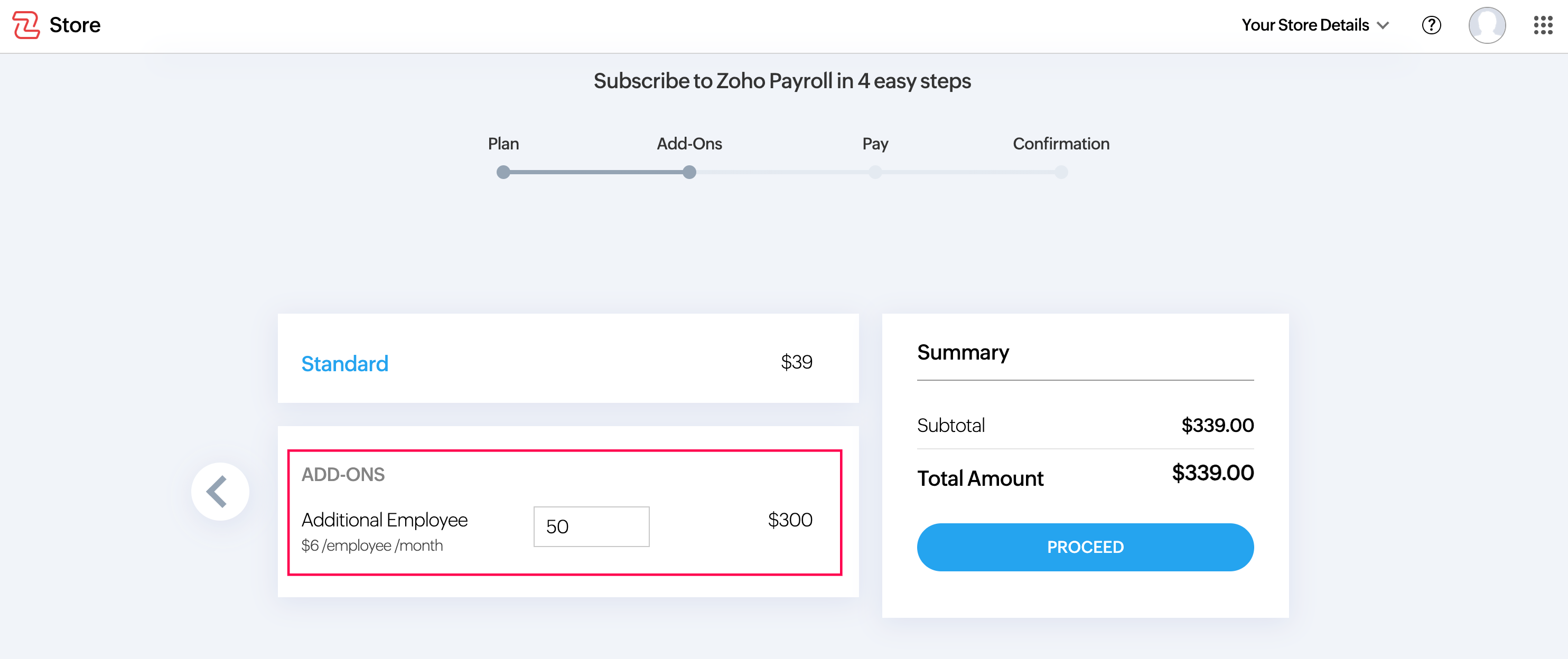Click the Zoho Store logo icon
Image resolution: width=1568 pixels, height=659 pixels.
click(26, 25)
